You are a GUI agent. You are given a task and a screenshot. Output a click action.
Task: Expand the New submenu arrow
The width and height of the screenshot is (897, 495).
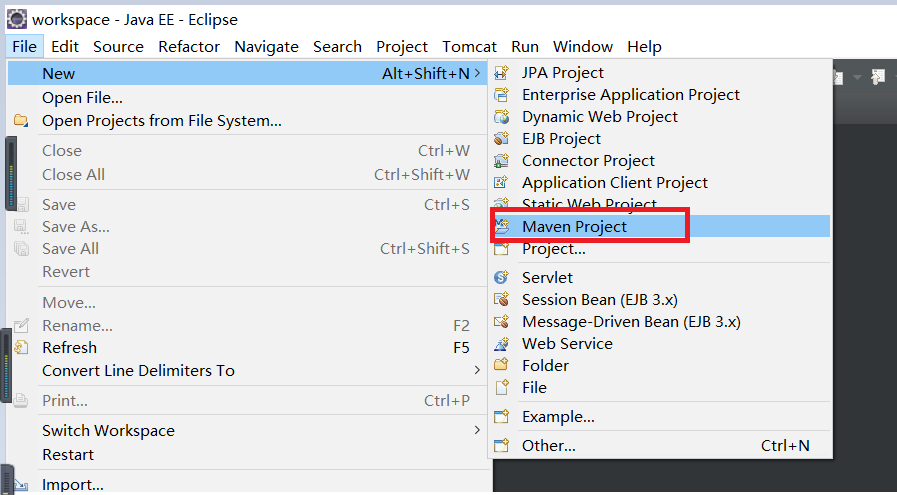click(x=477, y=73)
